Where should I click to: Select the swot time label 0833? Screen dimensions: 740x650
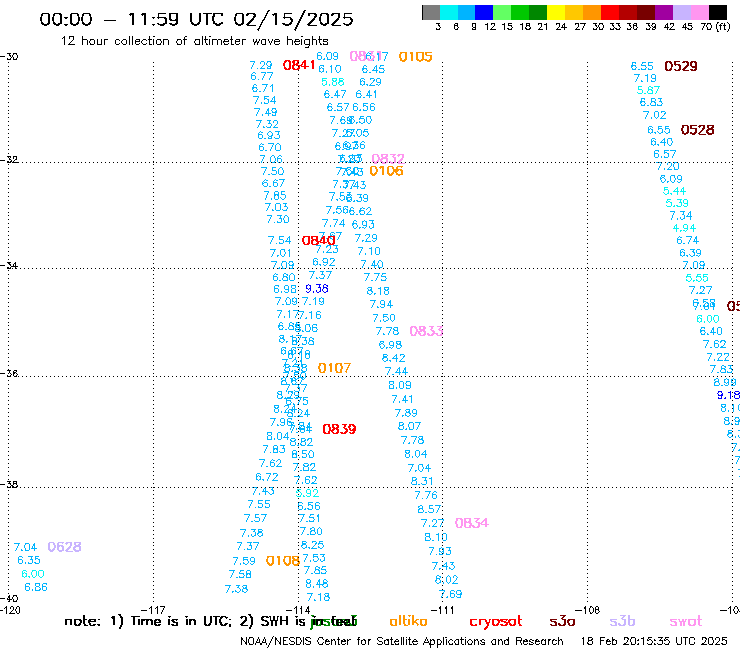[x=426, y=331]
